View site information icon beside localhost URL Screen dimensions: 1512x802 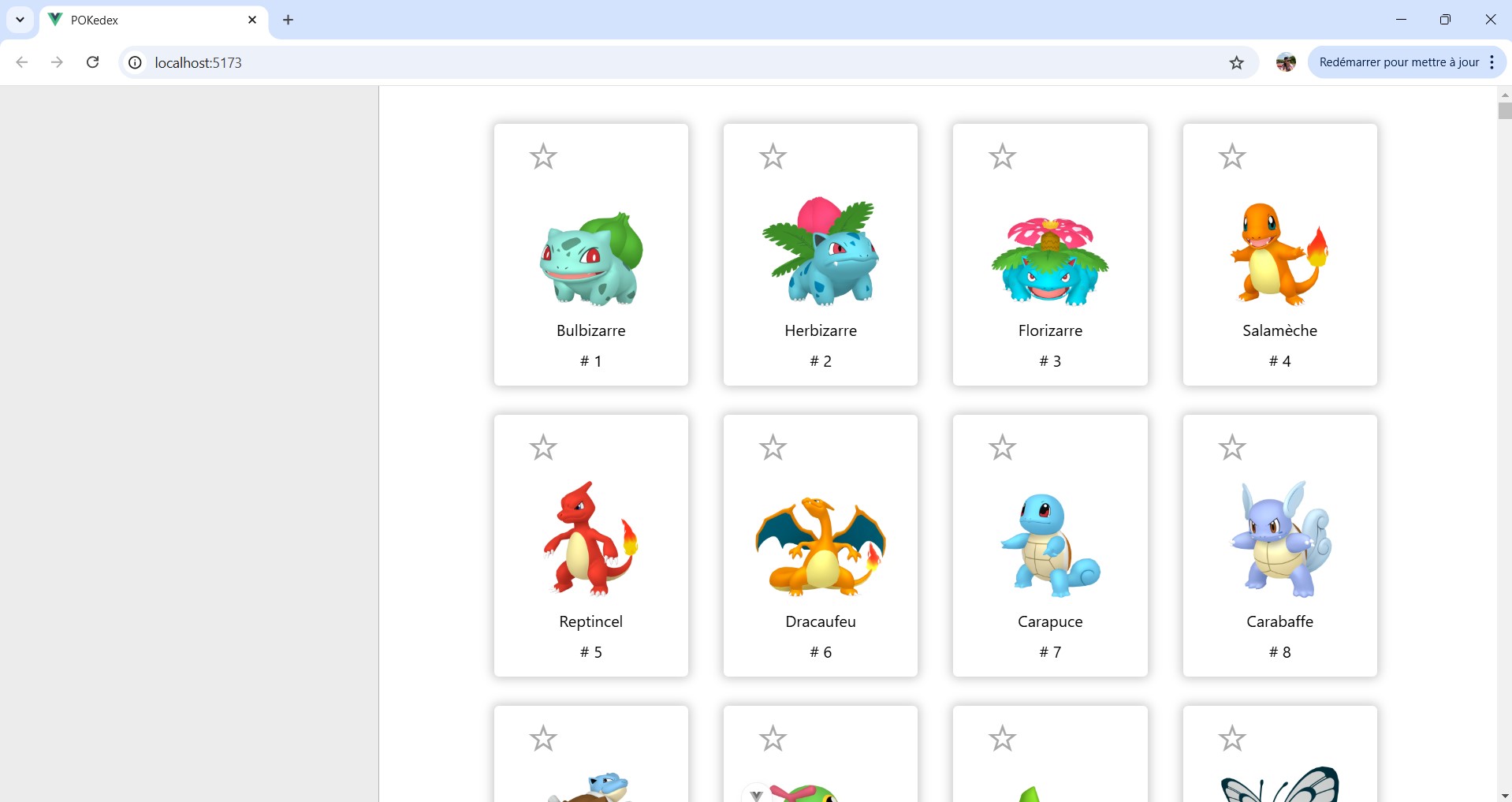tap(136, 62)
